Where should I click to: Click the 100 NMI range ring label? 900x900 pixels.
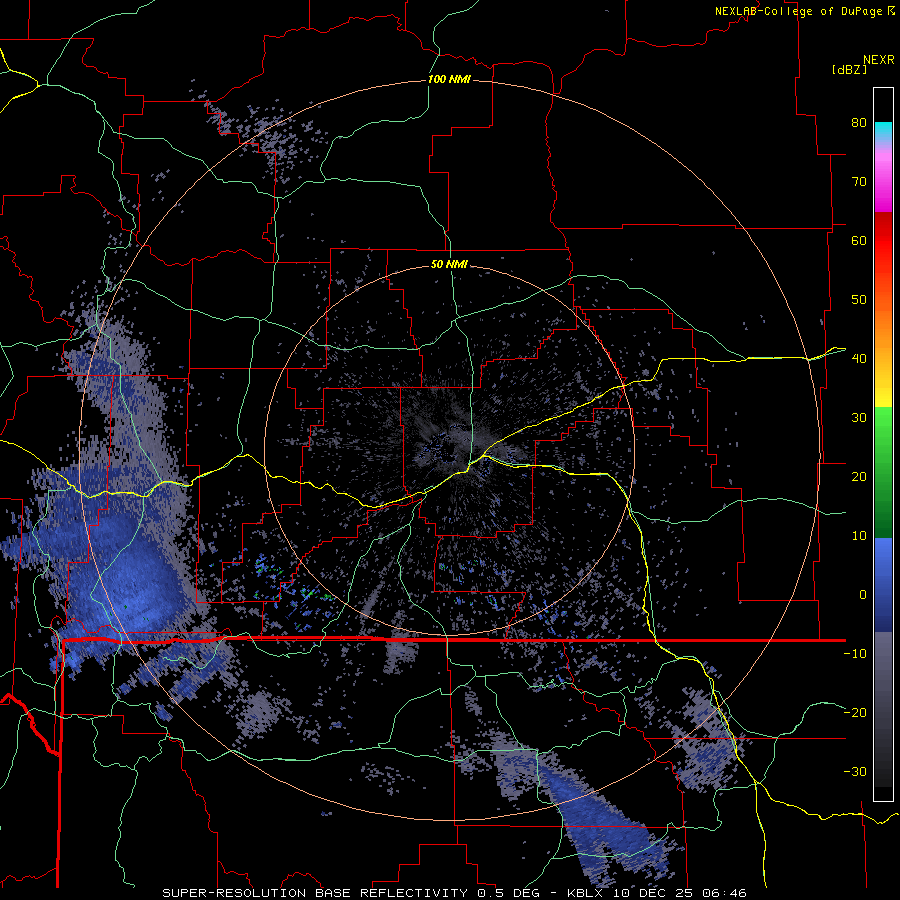pyautogui.click(x=449, y=79)
